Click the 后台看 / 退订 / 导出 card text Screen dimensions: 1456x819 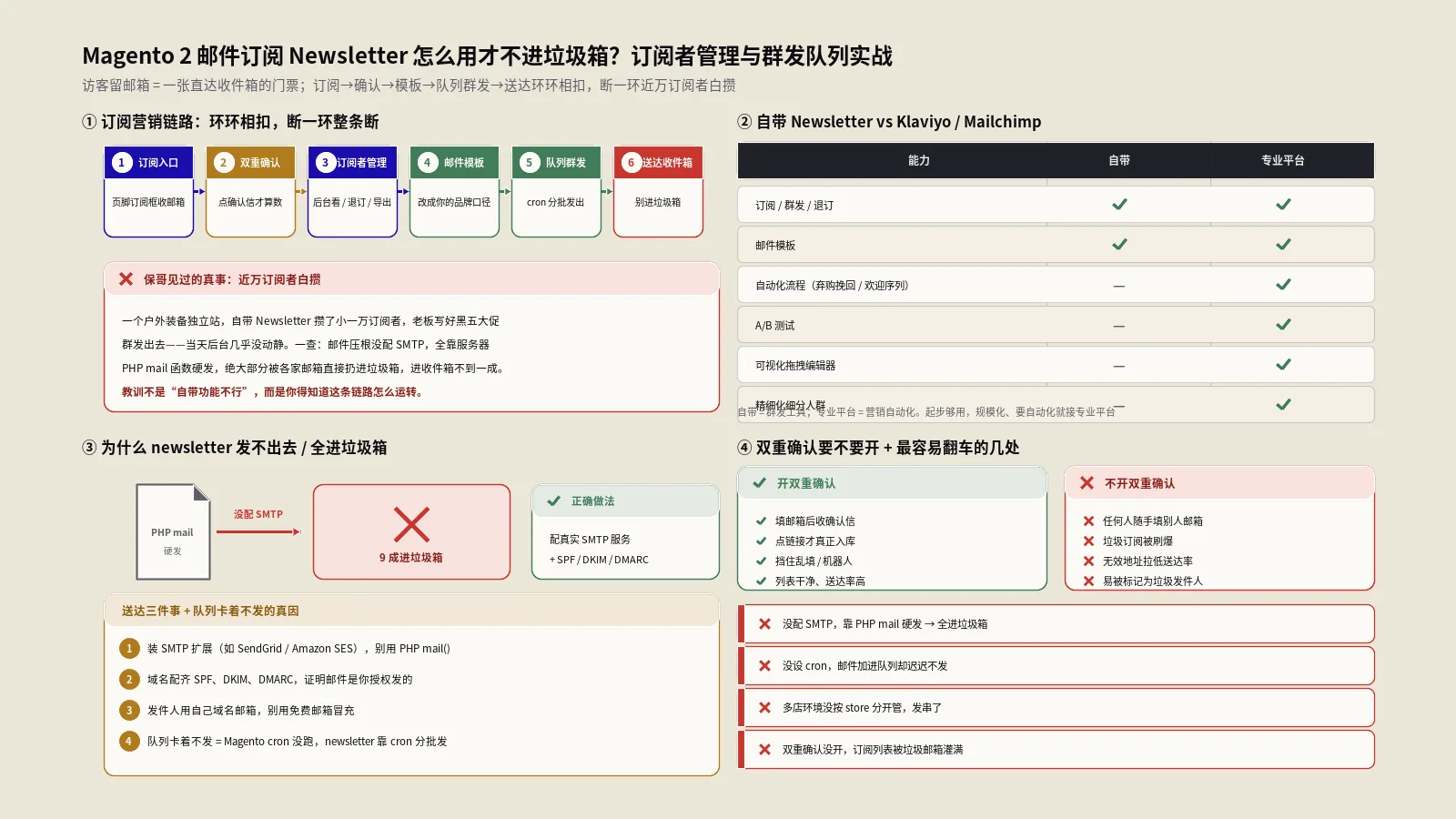point(352,203)
